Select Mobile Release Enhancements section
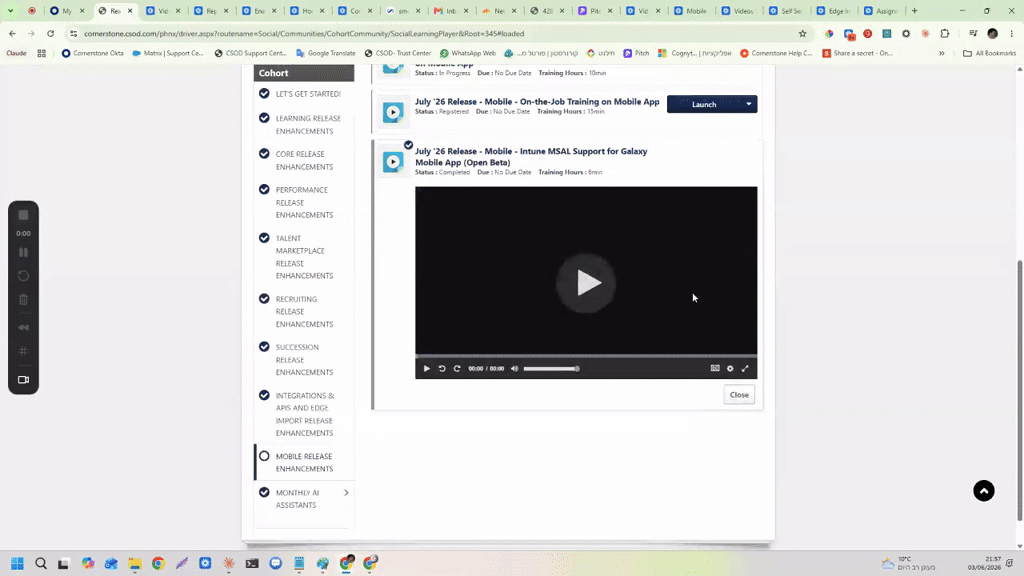 coord(304,462)
